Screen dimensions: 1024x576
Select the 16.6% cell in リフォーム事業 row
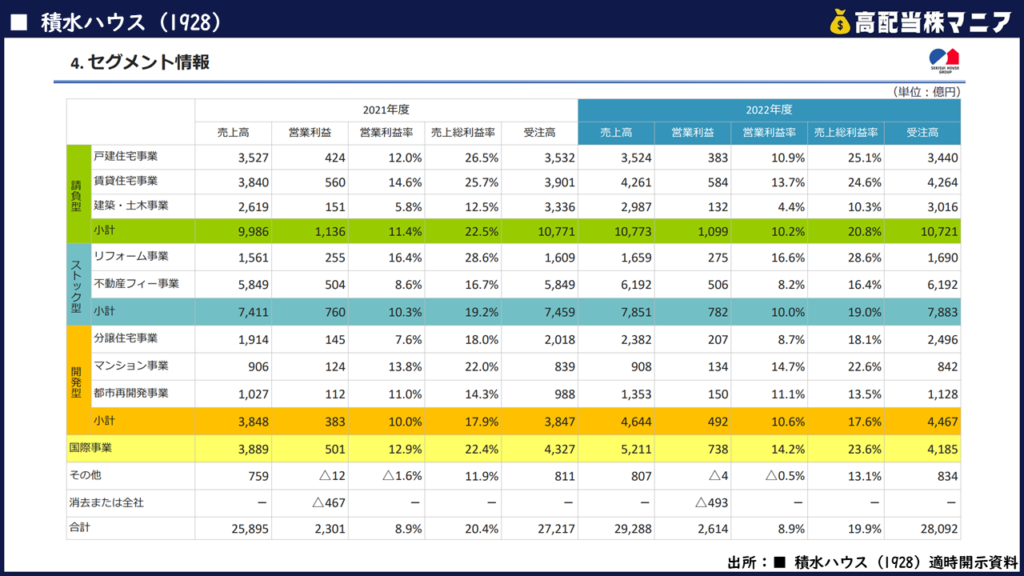[x=788, y=258]
